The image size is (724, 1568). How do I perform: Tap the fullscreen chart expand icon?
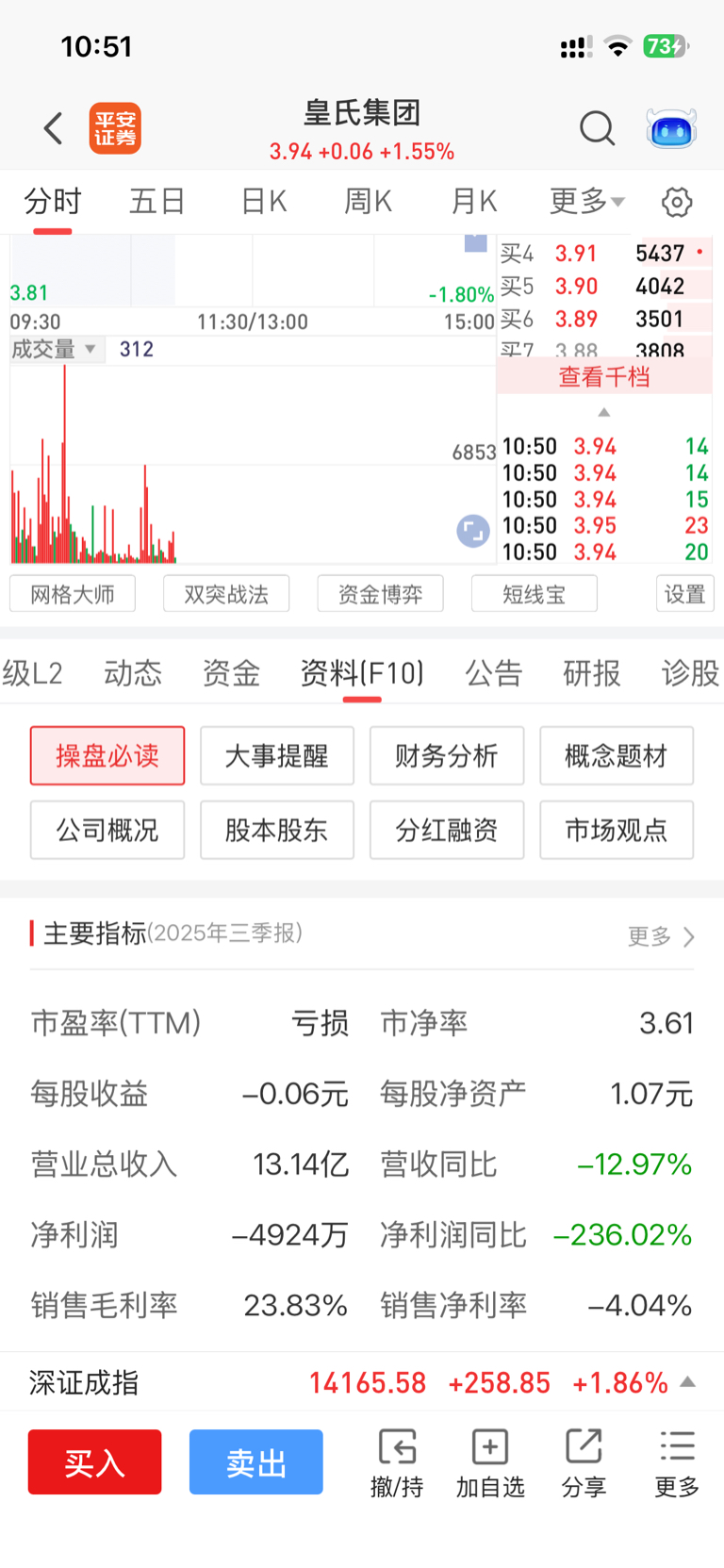point(473,531)
